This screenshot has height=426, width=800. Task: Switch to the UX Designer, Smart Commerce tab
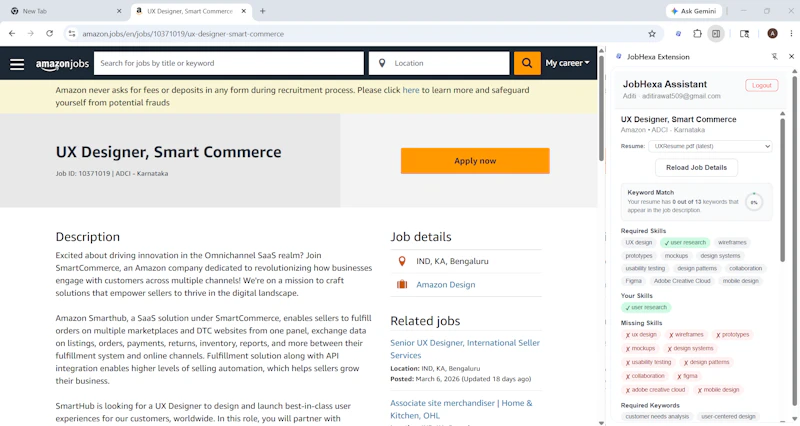point(191,11)
